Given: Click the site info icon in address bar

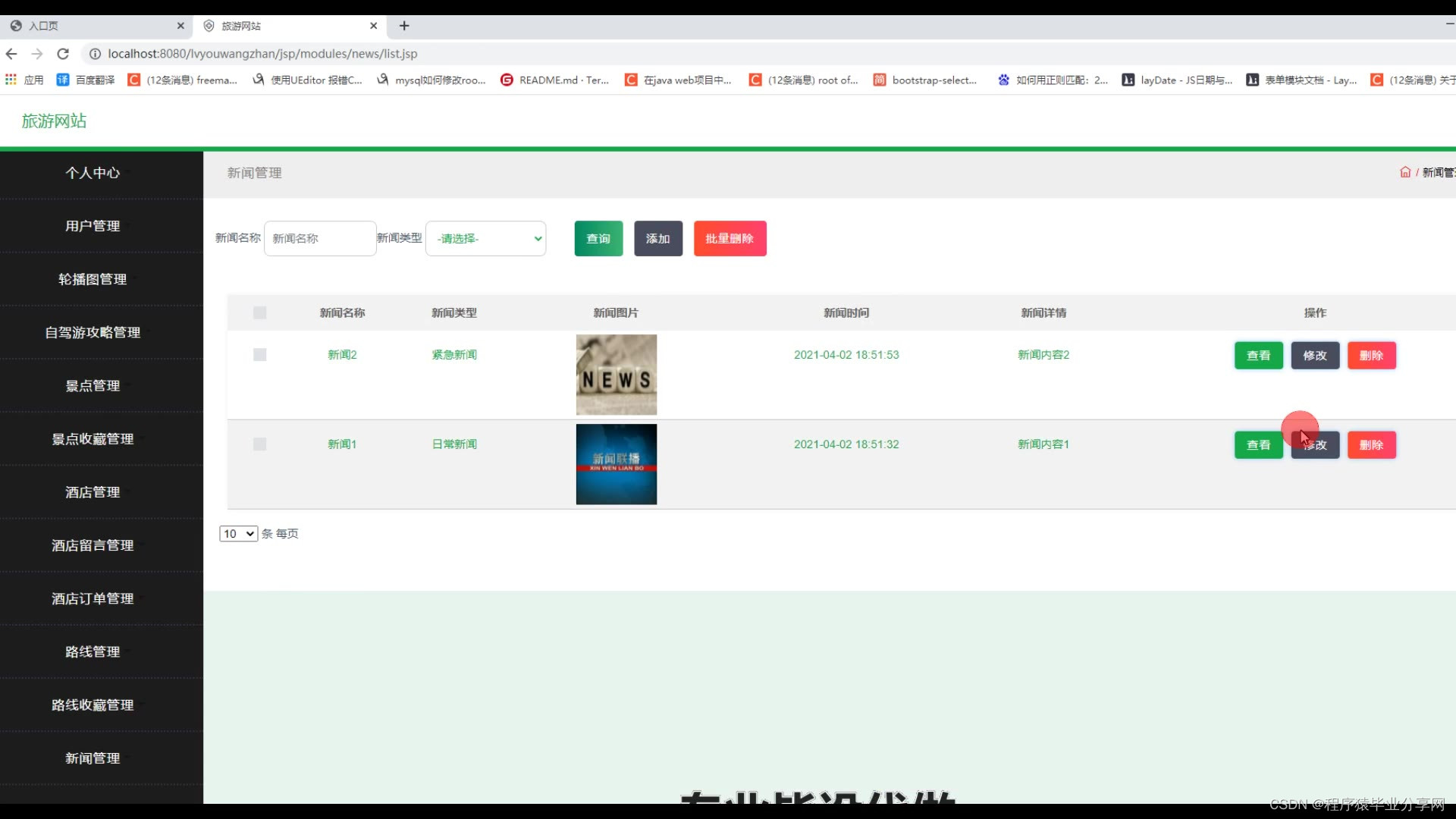Looking at the screenshot, I should 95,54.
